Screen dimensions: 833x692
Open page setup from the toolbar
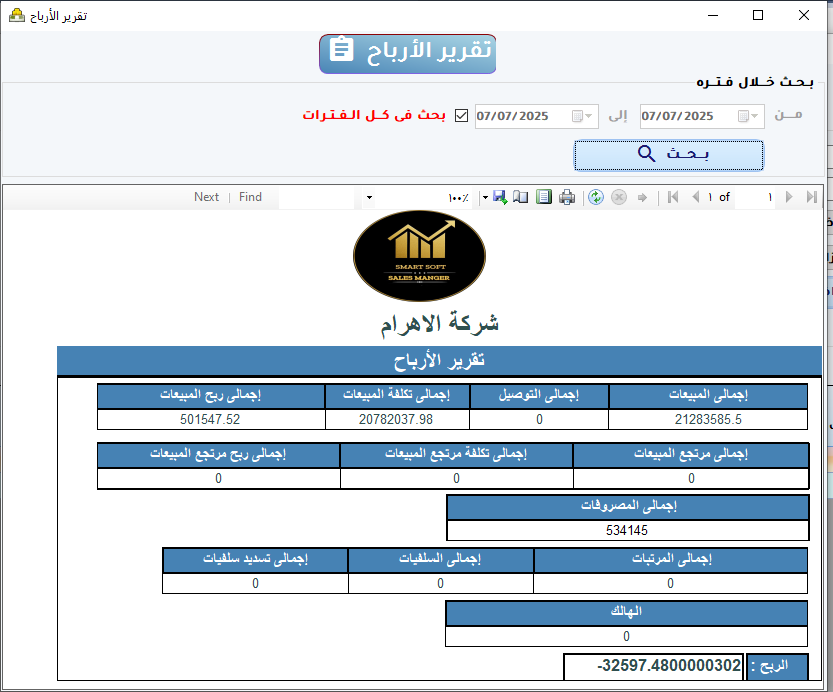click(543, 197)
